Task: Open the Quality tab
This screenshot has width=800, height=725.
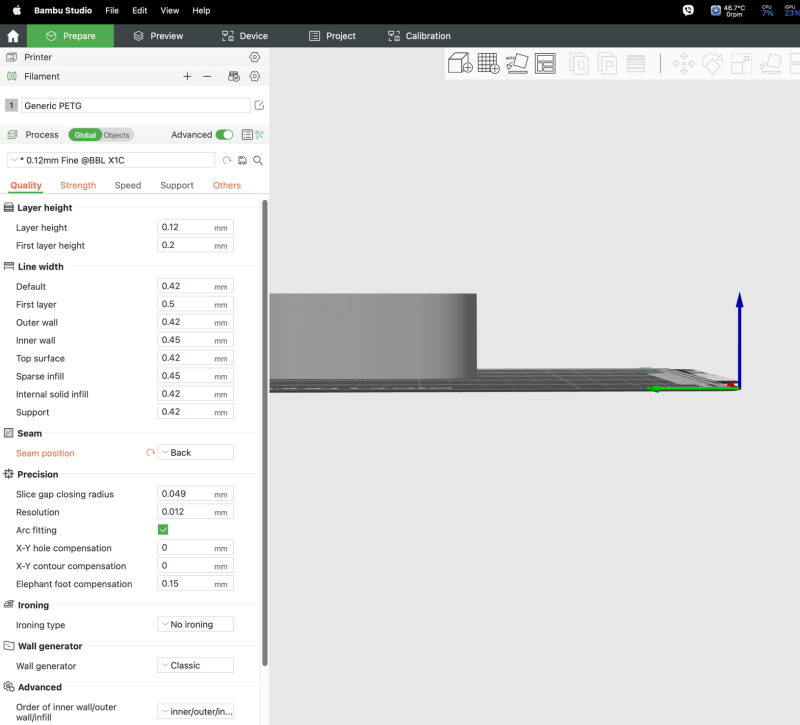Action: pos(26,185)
